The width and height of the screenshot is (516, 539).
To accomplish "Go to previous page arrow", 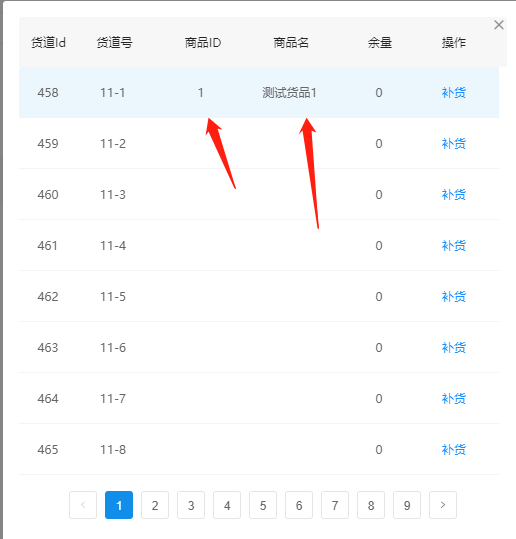I will pyautogui.click(x=83, y=505).
